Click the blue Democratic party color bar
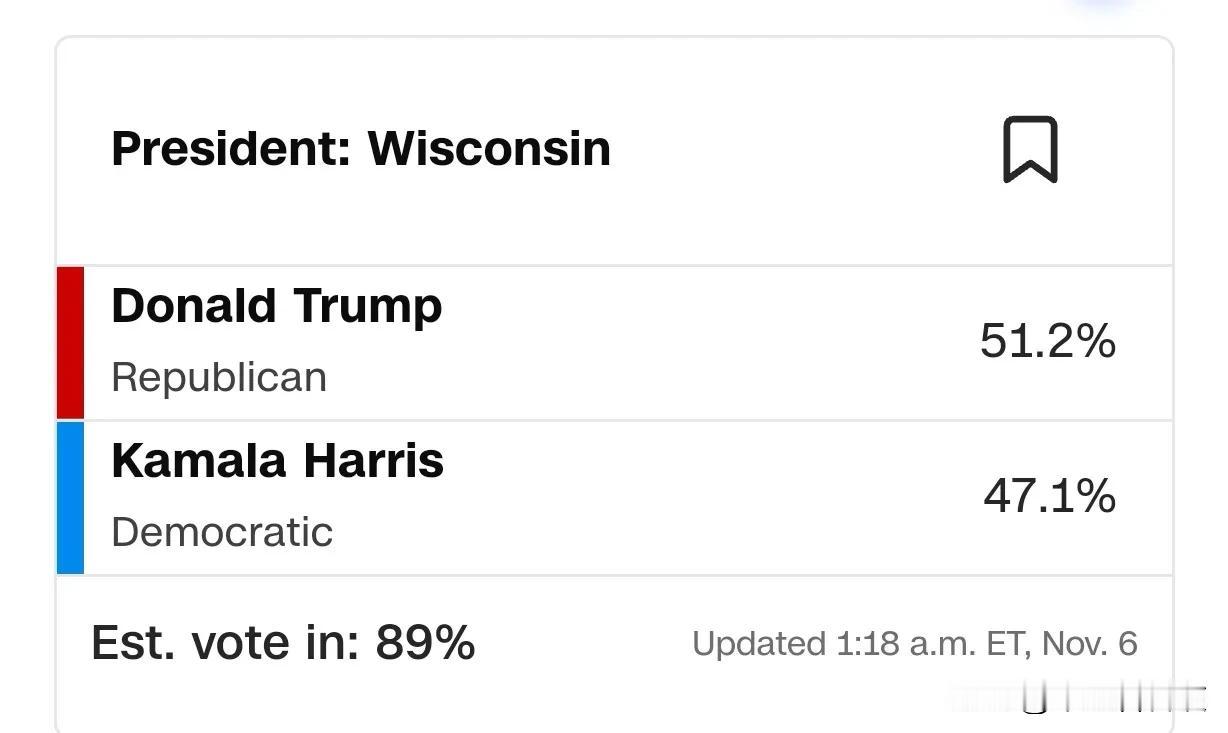Viewport: 1228px width, 733px height. click(70, 497)
